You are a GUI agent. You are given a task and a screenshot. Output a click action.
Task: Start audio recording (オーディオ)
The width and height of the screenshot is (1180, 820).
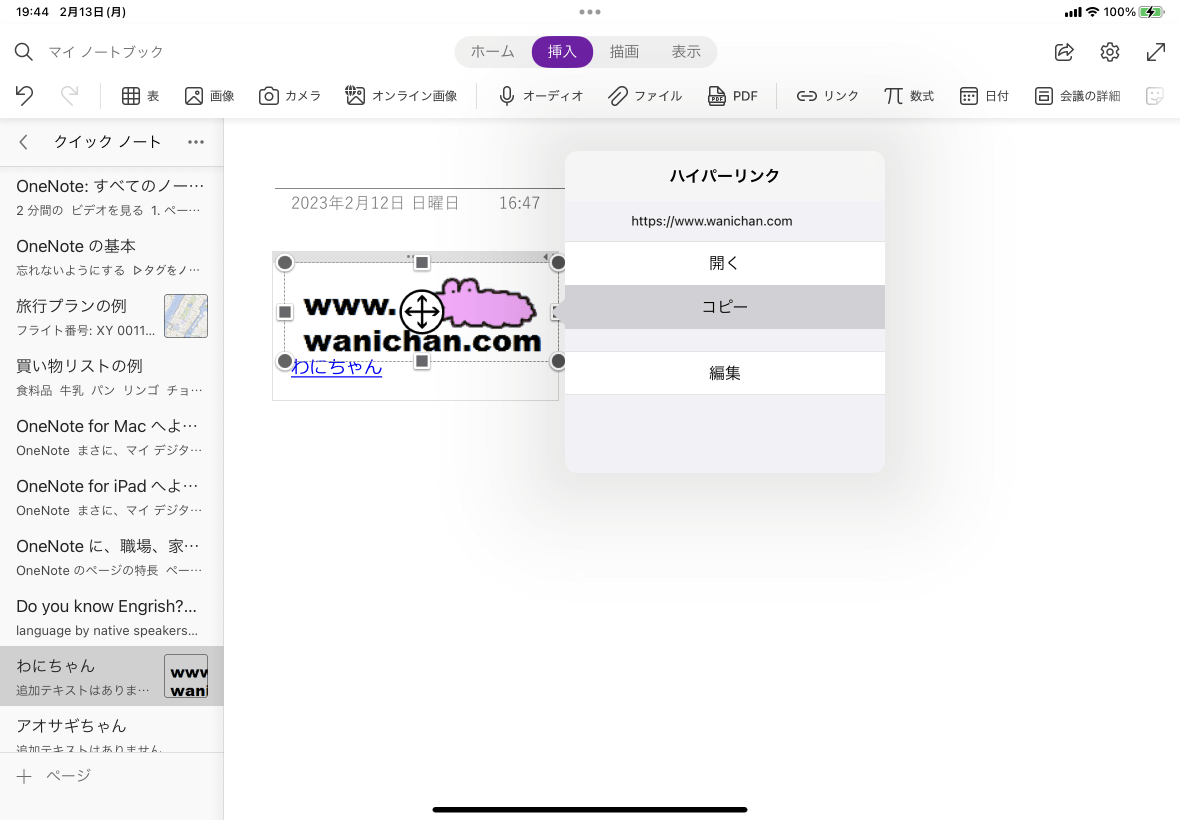click(x=540, y=96)
